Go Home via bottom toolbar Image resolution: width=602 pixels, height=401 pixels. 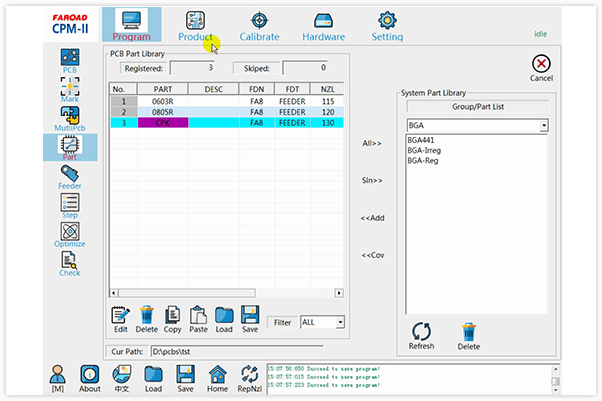pos(217,379)
